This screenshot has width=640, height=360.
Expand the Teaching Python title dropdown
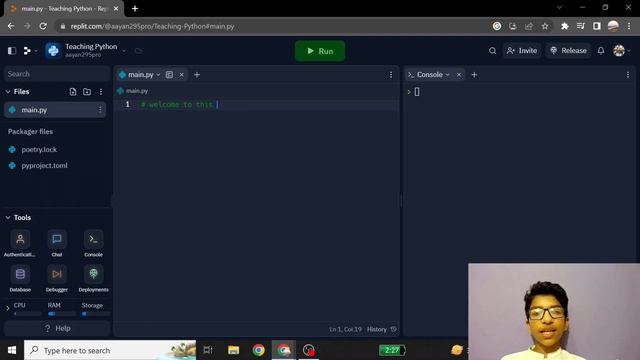(124, 51)
